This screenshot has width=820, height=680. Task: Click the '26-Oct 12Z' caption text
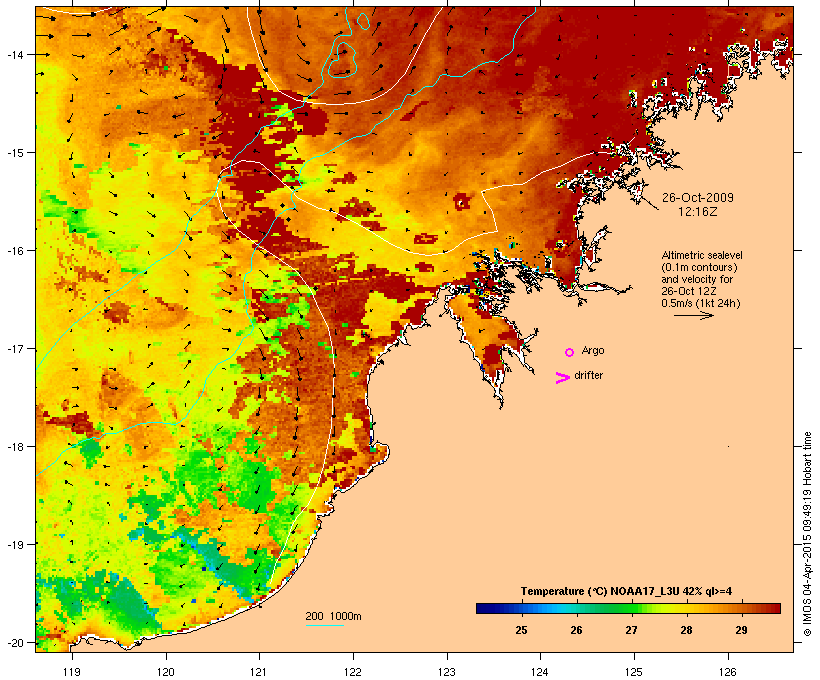point(689,291)
